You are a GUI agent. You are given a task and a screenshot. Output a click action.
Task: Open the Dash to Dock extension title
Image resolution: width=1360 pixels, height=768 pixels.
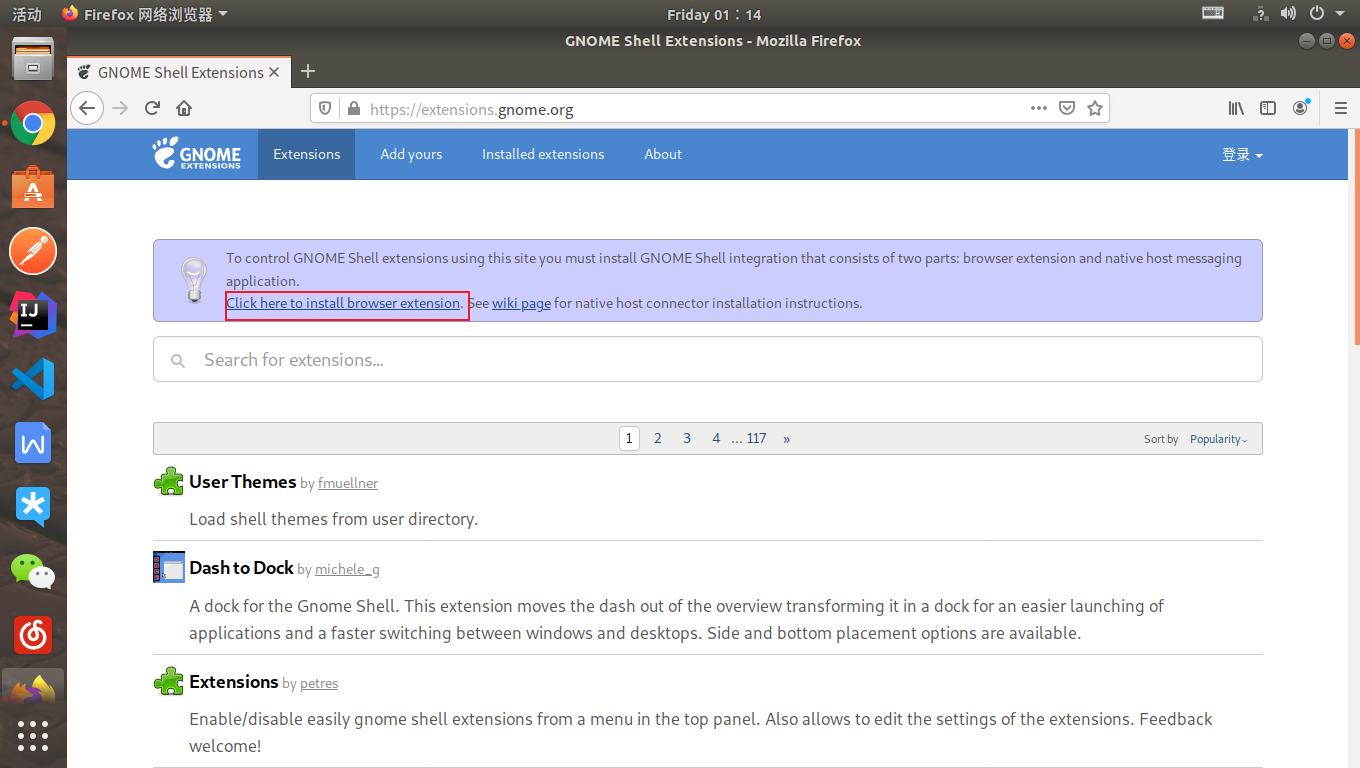click(x=241, y=568)
